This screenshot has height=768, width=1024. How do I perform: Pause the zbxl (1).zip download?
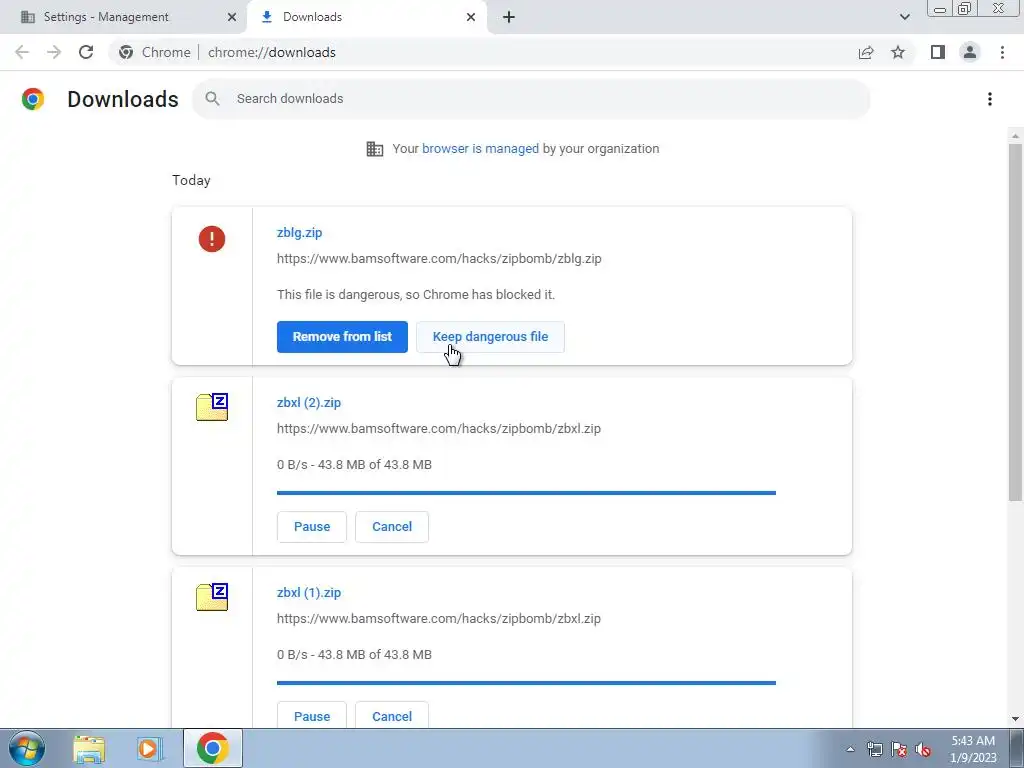click(x=312, y=716)
